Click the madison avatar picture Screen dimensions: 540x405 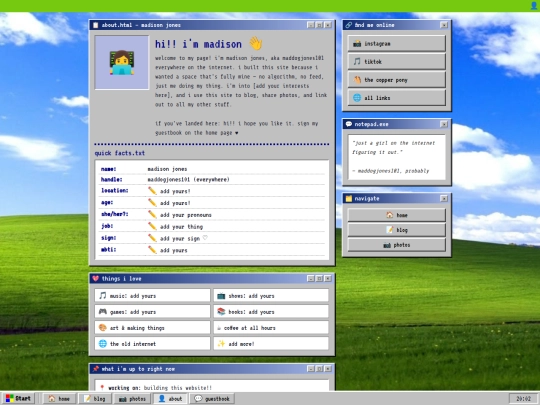(x=122, y=63)
